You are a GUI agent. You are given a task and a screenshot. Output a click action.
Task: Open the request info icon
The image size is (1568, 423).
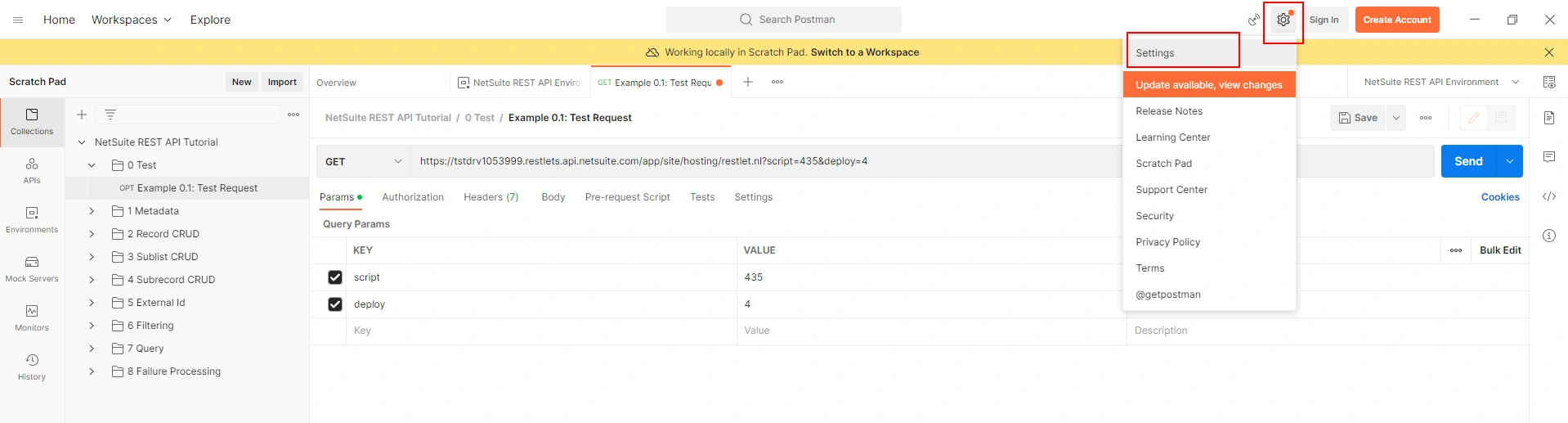[1549, 236]
